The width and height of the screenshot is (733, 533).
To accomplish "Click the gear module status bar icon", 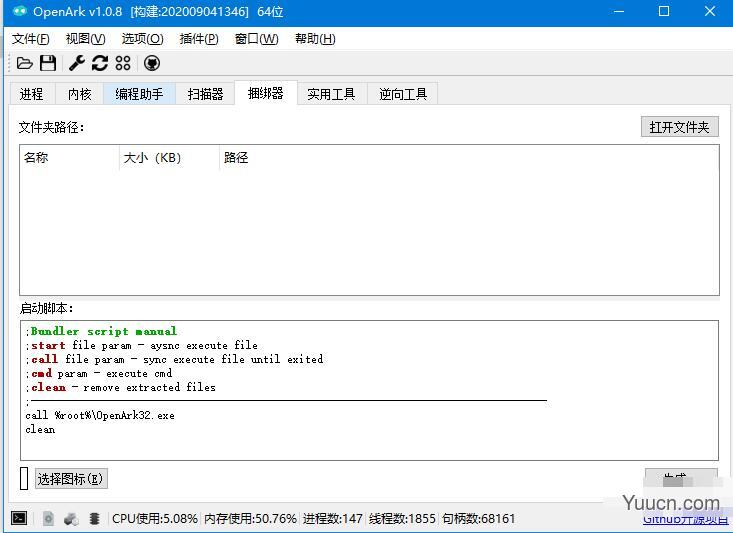I will click(x=48, y=518).
